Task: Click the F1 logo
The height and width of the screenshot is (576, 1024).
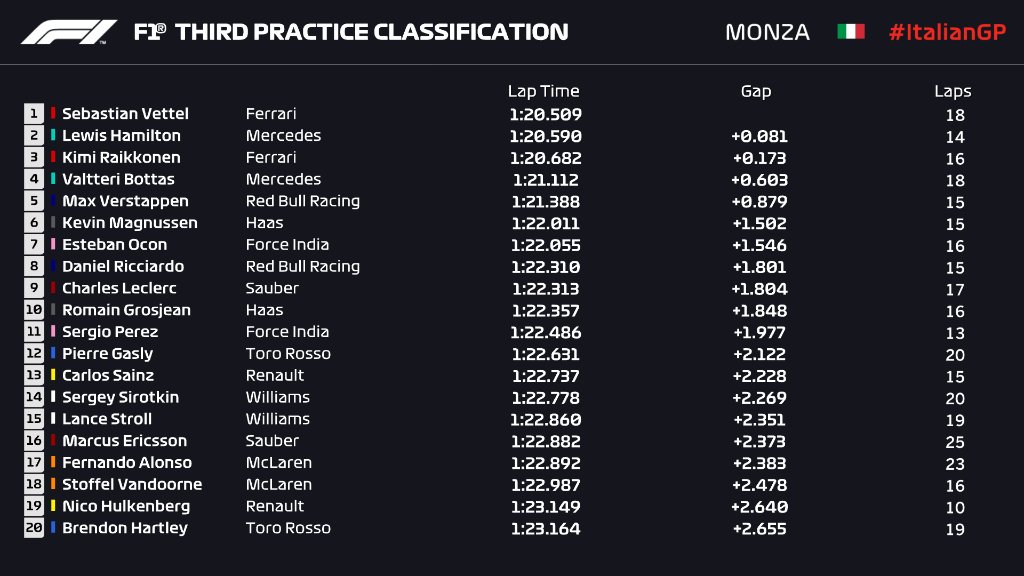Action: point(68,32)
